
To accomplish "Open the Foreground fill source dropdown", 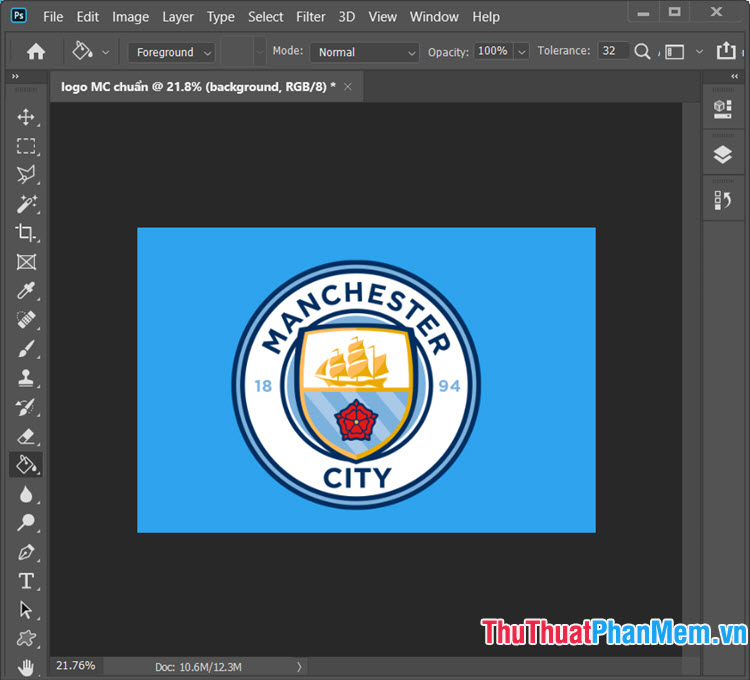I will (x=171, y=52).
